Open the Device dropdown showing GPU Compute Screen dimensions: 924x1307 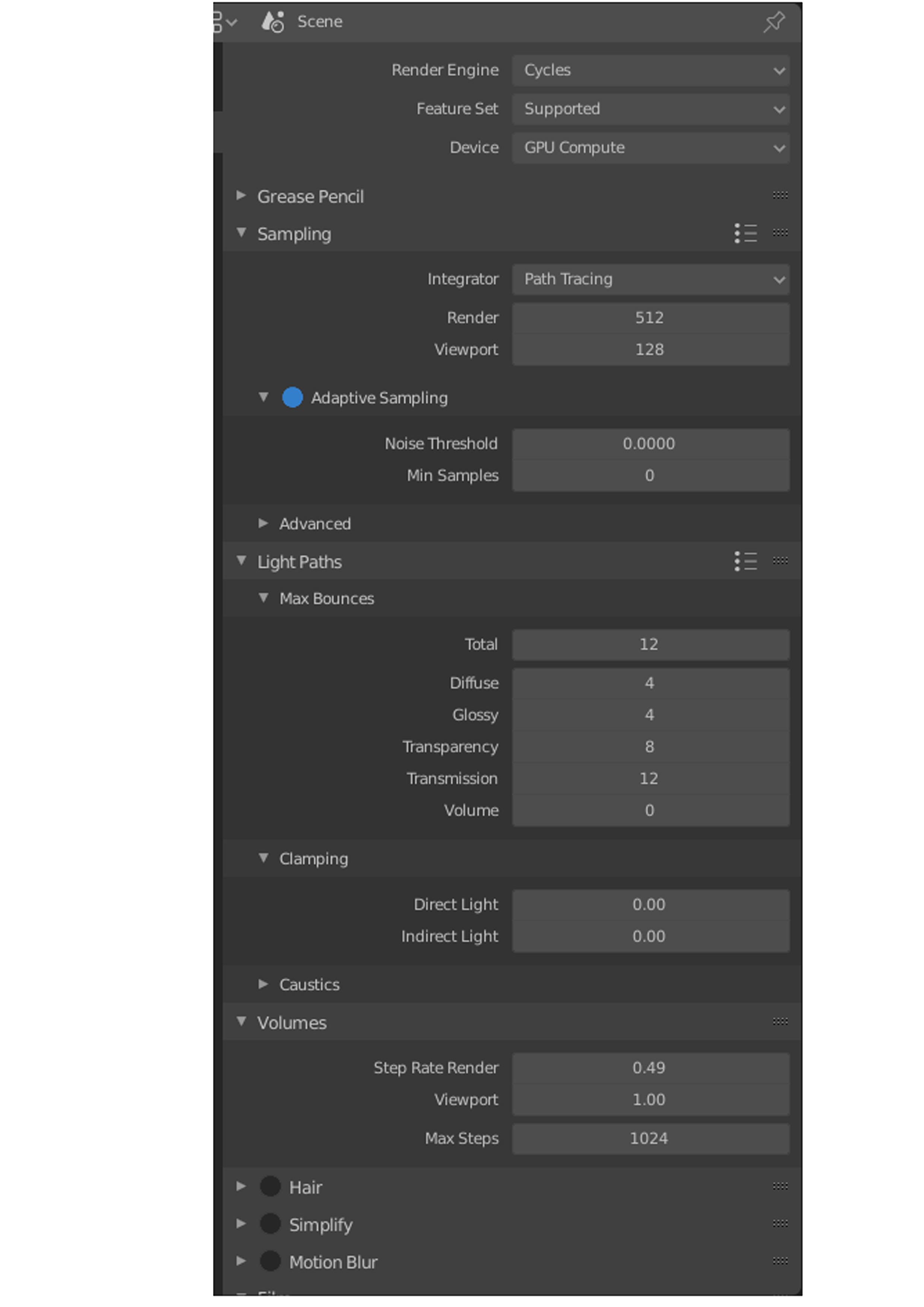650,148
